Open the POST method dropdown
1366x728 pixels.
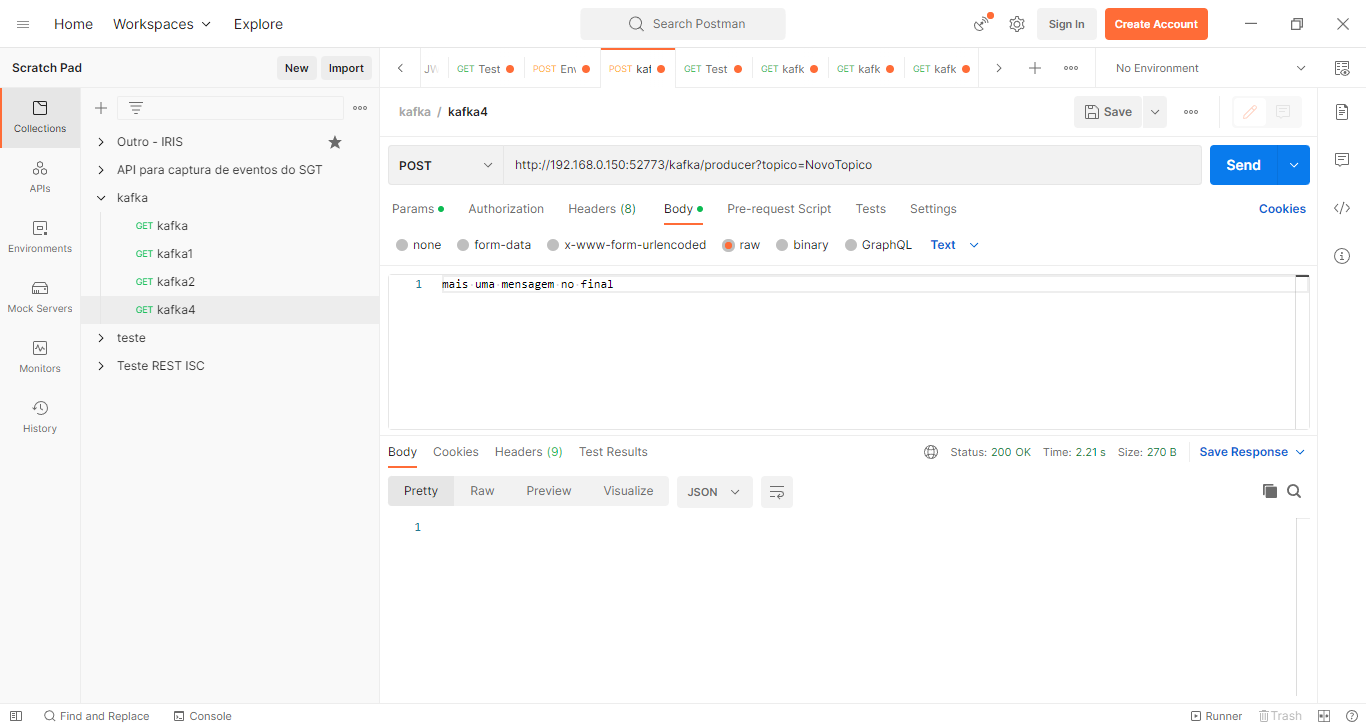click(446, 165)
